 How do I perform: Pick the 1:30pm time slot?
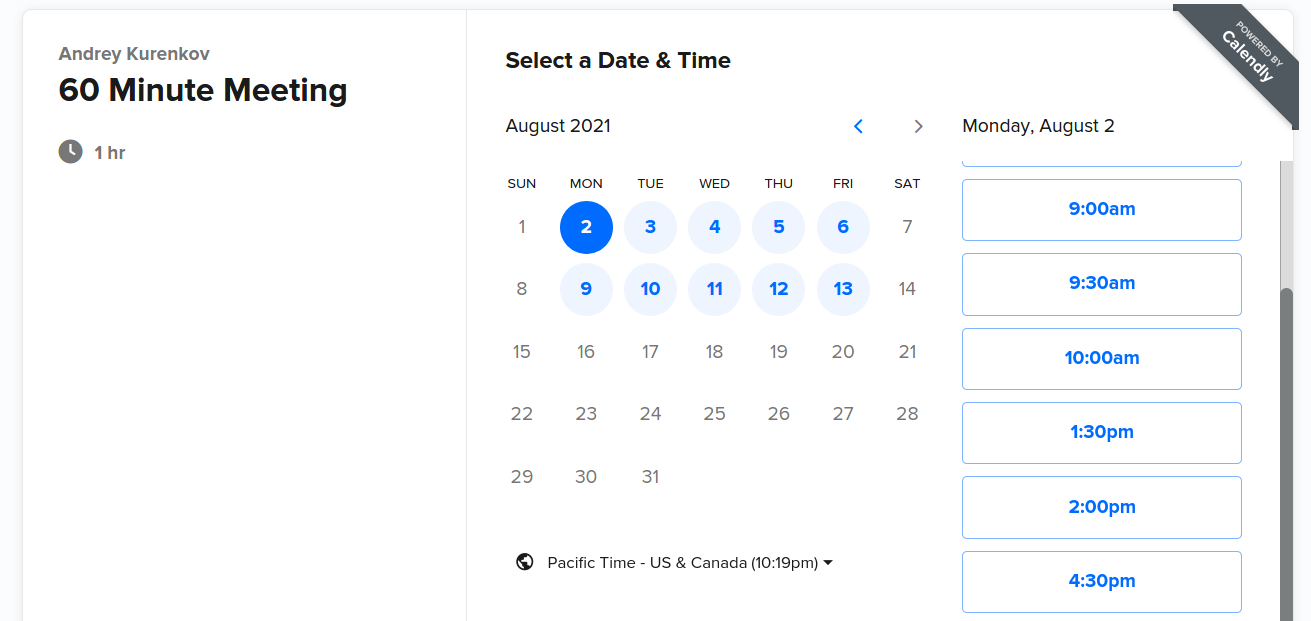[1102, 433]
